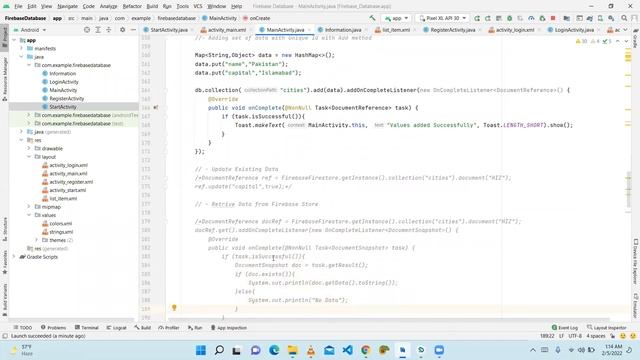
Task: Open the Terminal tool window
Action: point(87,327)
